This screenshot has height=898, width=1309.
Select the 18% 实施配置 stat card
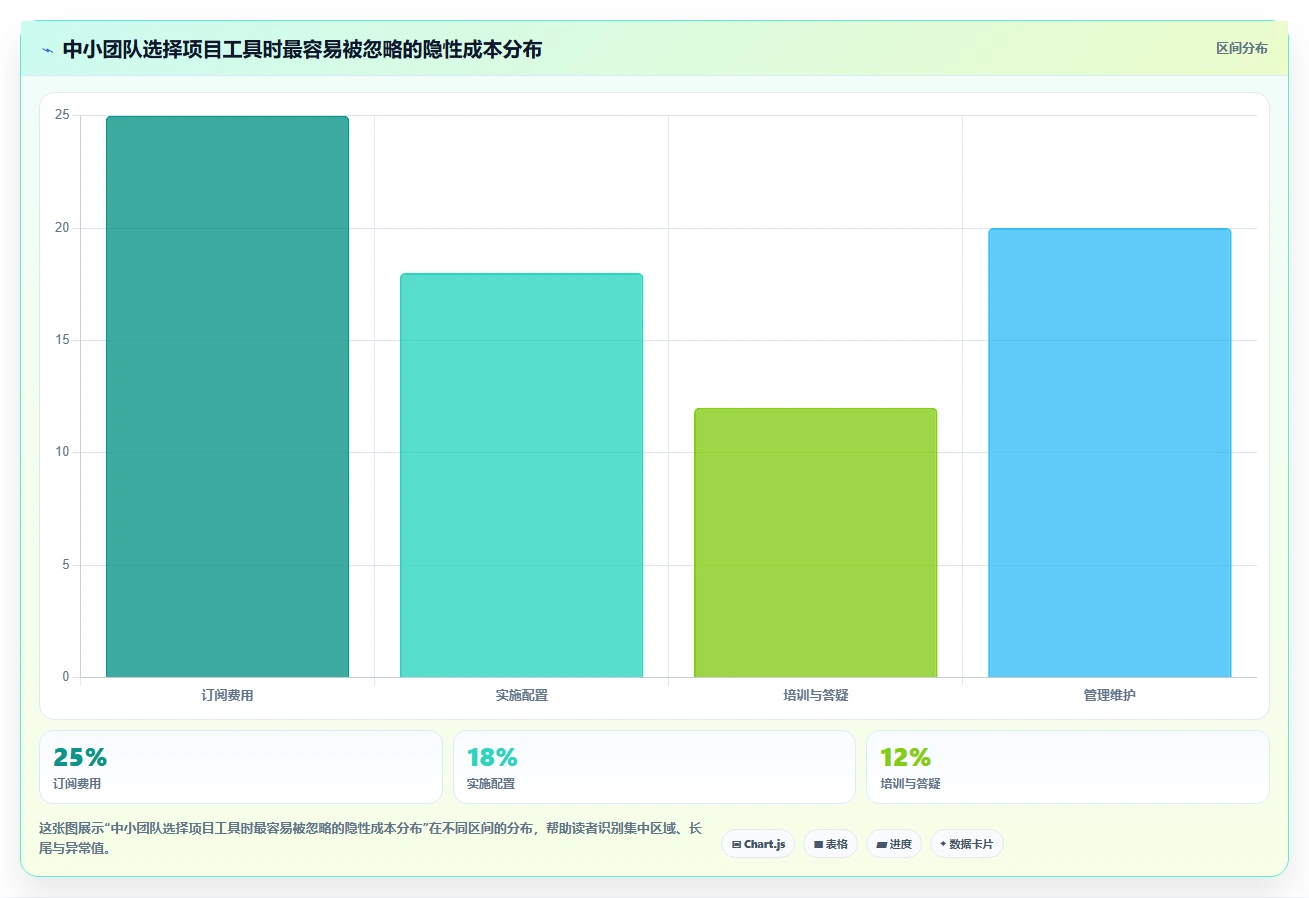654,767
